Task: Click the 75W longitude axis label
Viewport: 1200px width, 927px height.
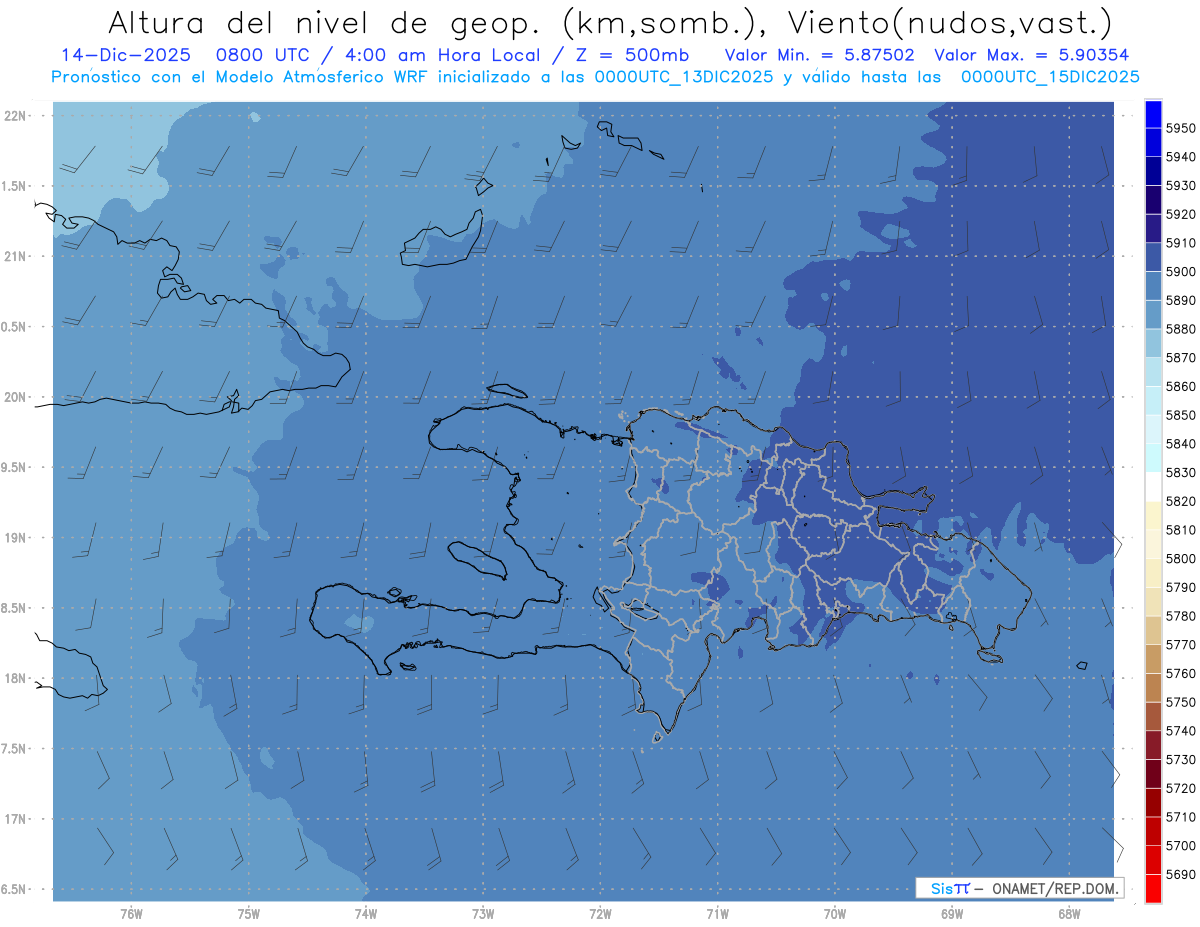Action: point(248,914)
